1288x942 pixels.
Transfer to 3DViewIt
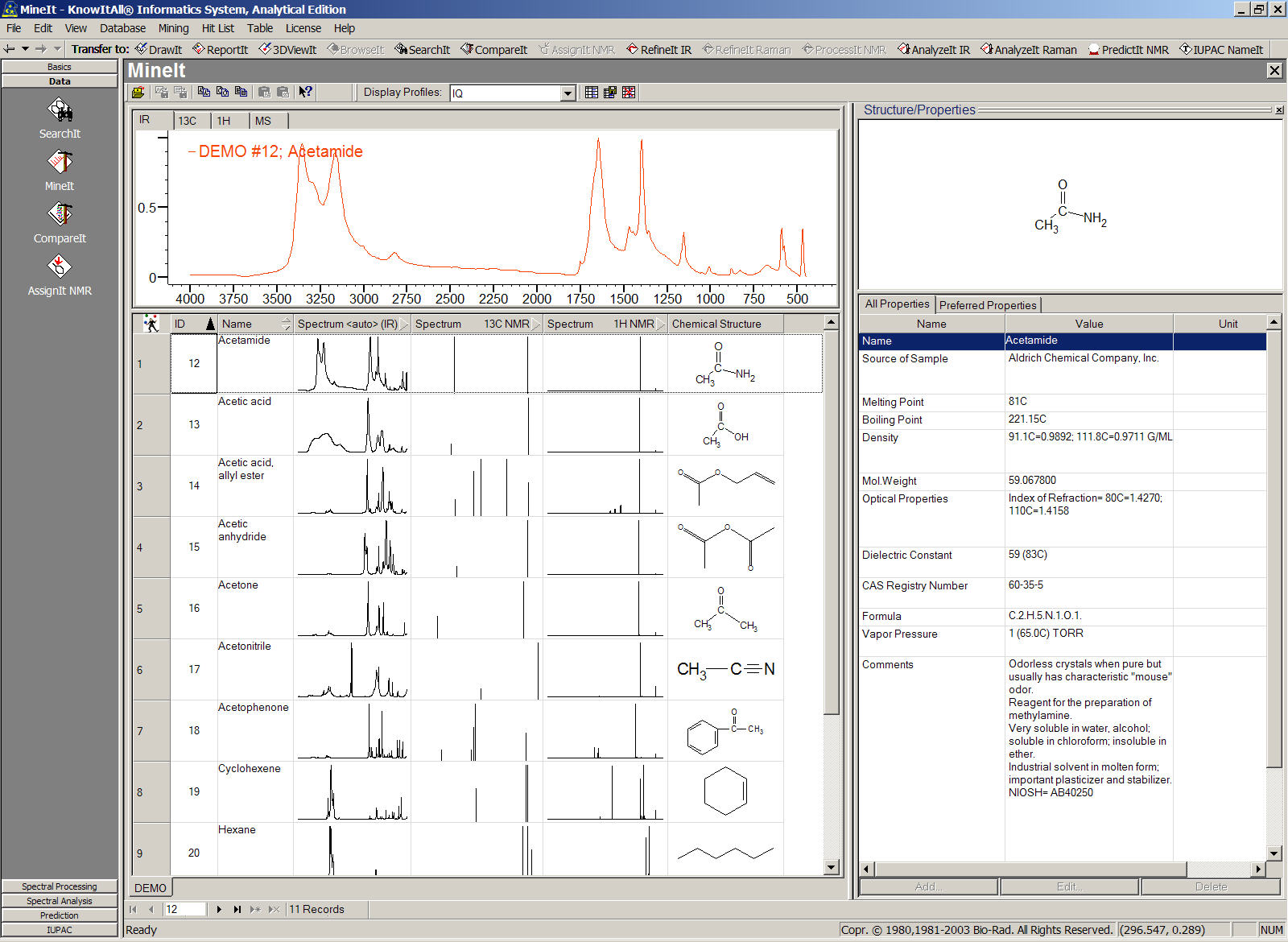coord(287,49)
